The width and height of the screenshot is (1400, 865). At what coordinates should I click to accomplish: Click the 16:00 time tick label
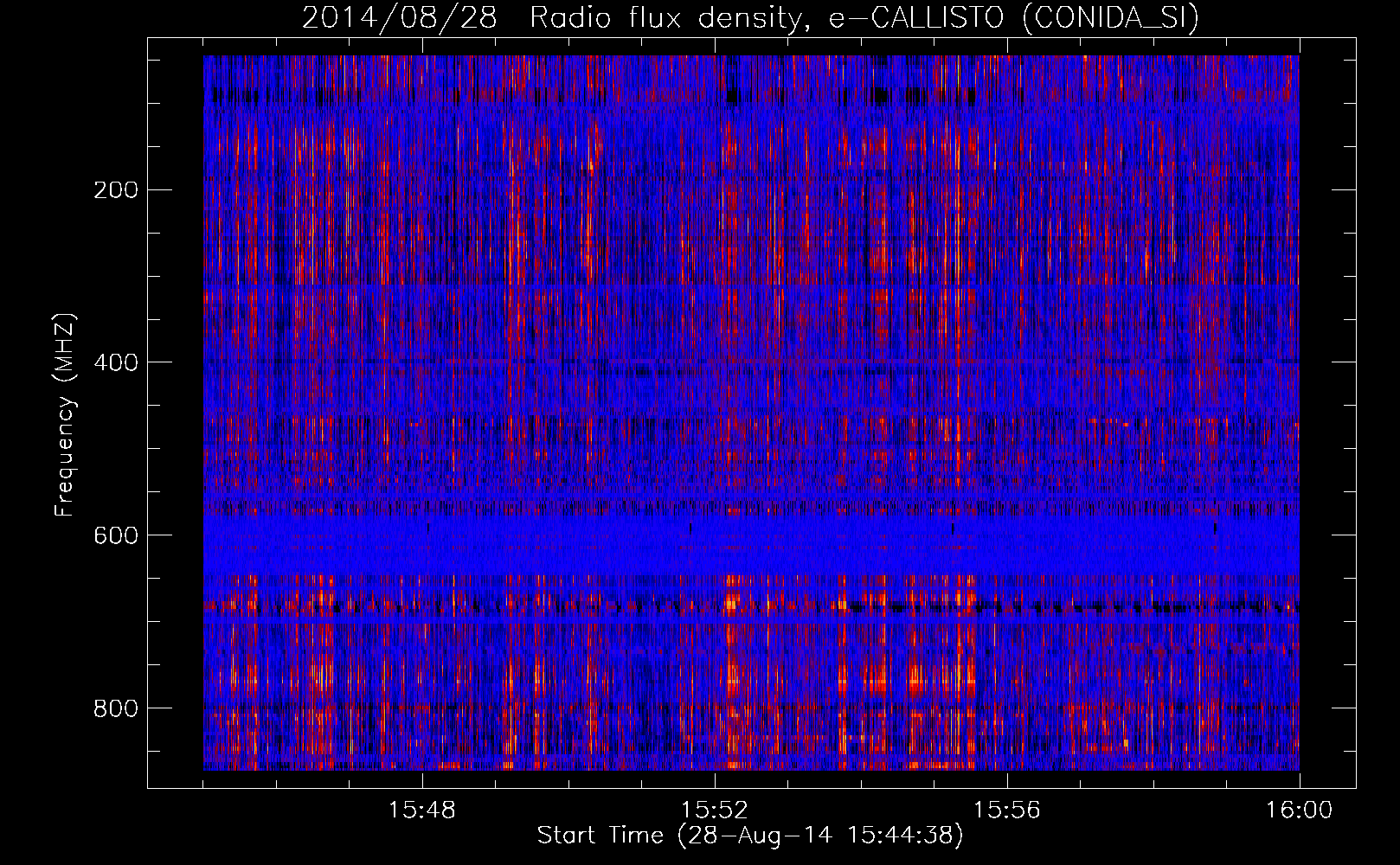click(1300, 811)
